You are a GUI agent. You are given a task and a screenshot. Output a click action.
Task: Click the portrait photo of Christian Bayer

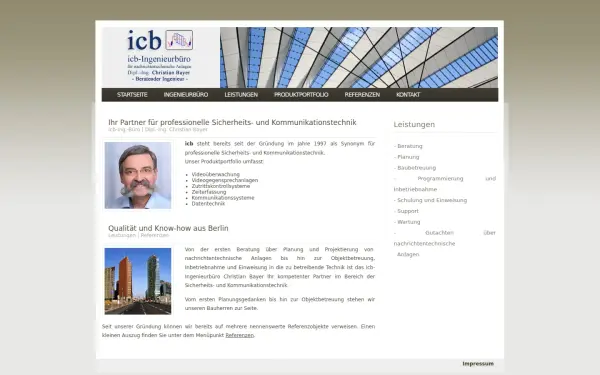pyautogui.click(x=138, y=175)
